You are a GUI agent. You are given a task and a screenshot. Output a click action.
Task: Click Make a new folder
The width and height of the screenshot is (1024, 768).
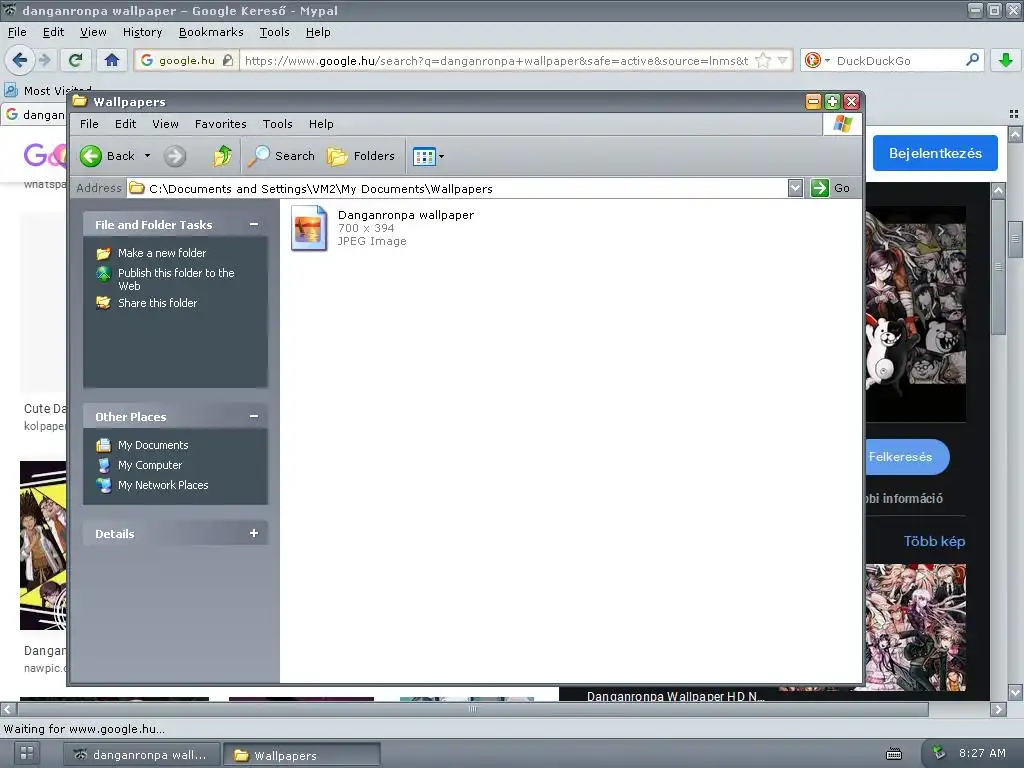click(x=162, y=253)
